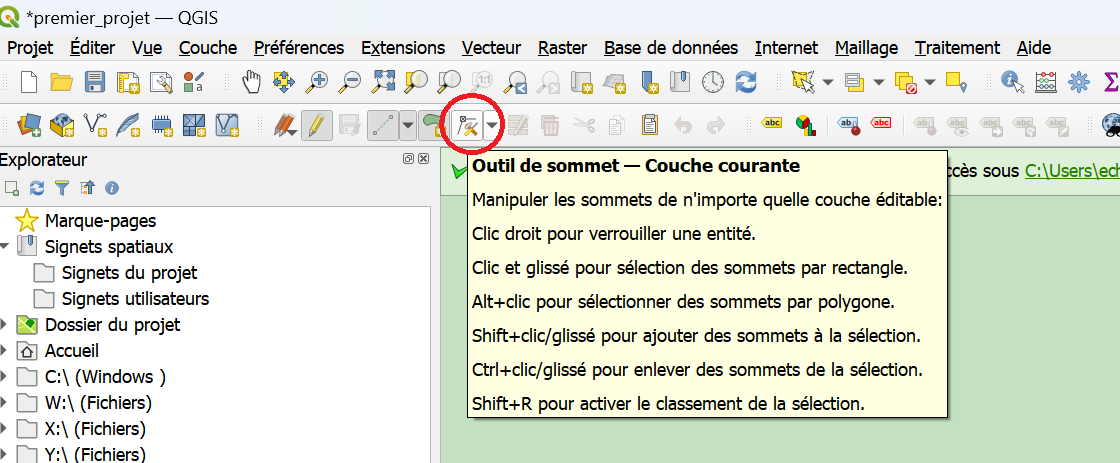Click new SpatiaLite layer feather icon
This screenshot has width=1120, height=463.
129,126
